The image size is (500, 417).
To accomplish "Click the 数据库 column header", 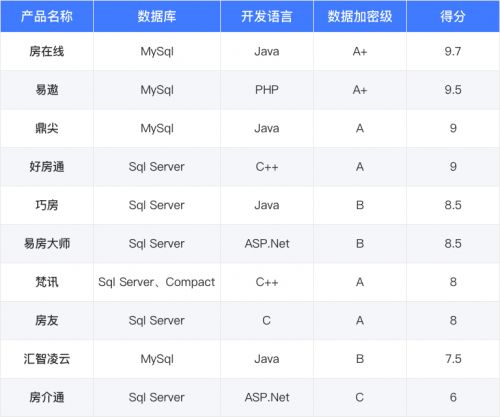I will 157,16.
